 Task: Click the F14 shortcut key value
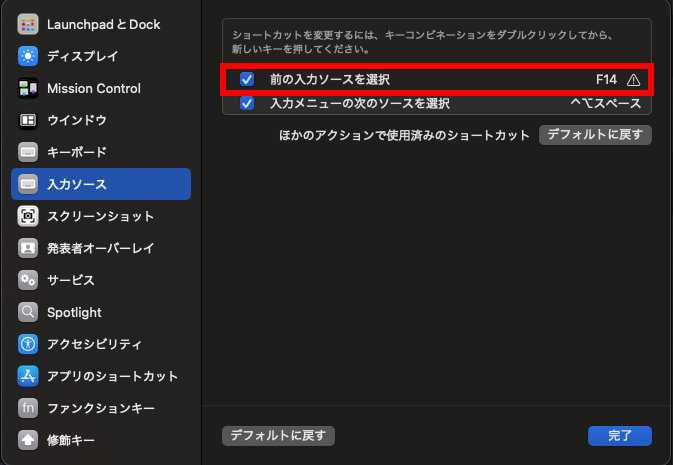(606, 79)
